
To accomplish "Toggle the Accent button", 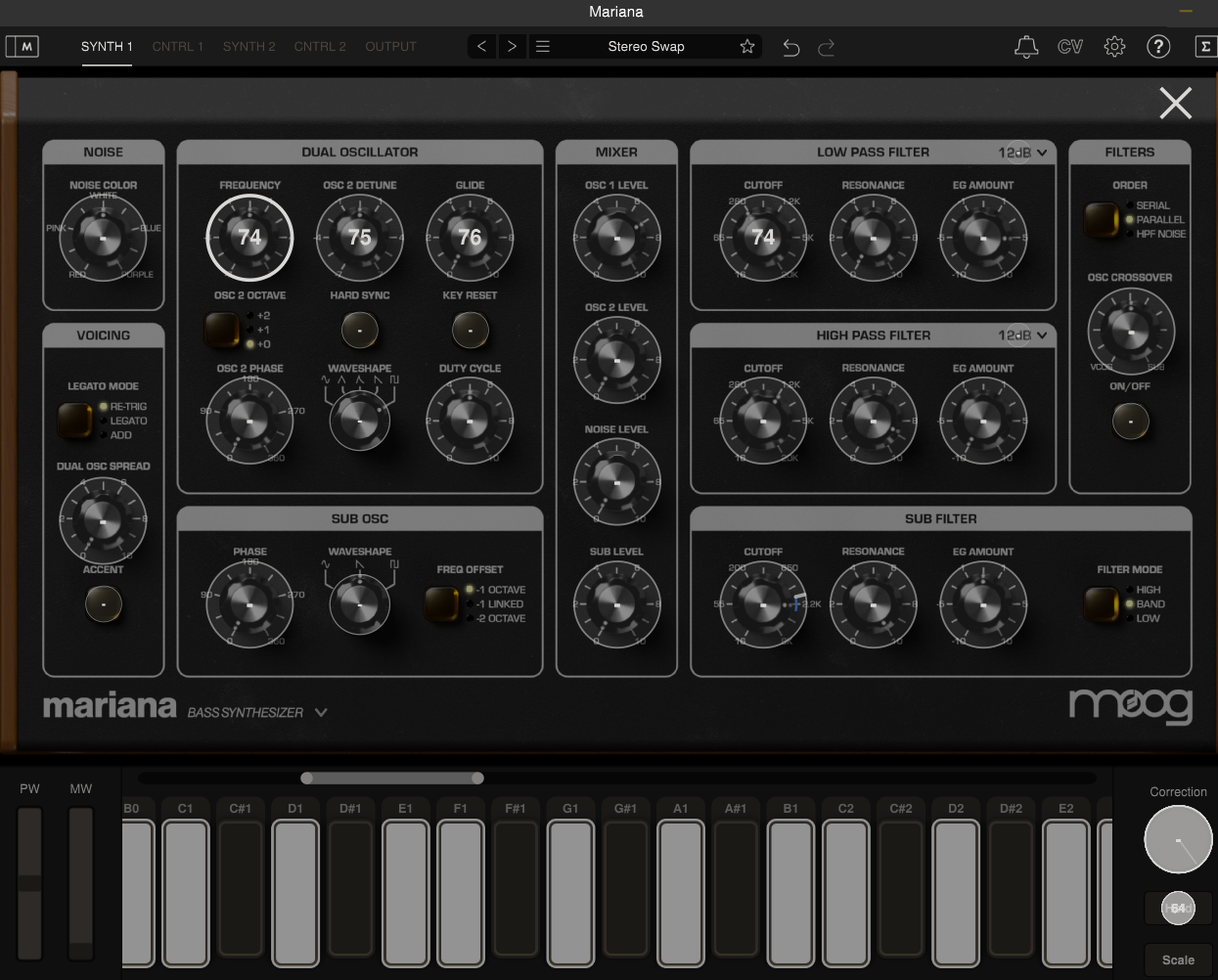I will pyautogui.click(x=103, y=604).
